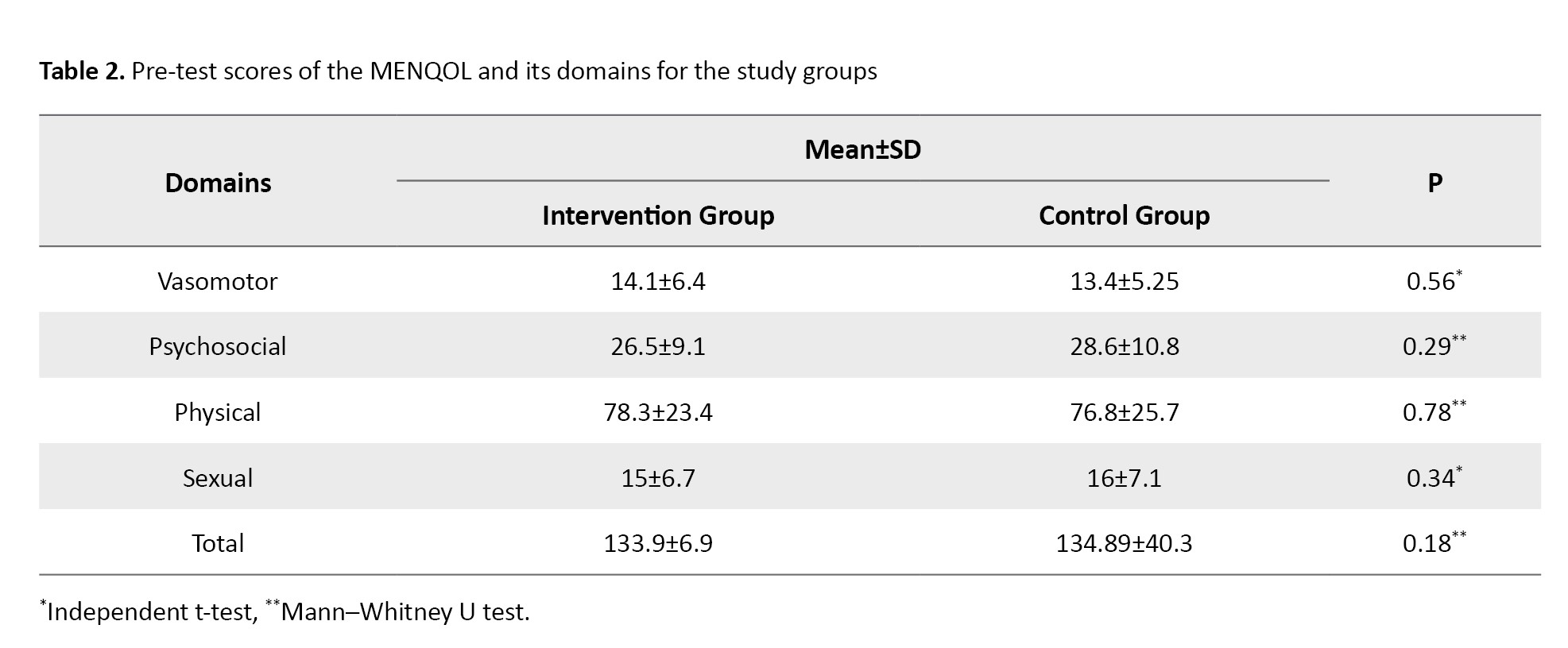Select the 28.6±10.8 control value
Viewport: 1568px width, 648px height.
pyautogui.click(x=1124, y=347)
